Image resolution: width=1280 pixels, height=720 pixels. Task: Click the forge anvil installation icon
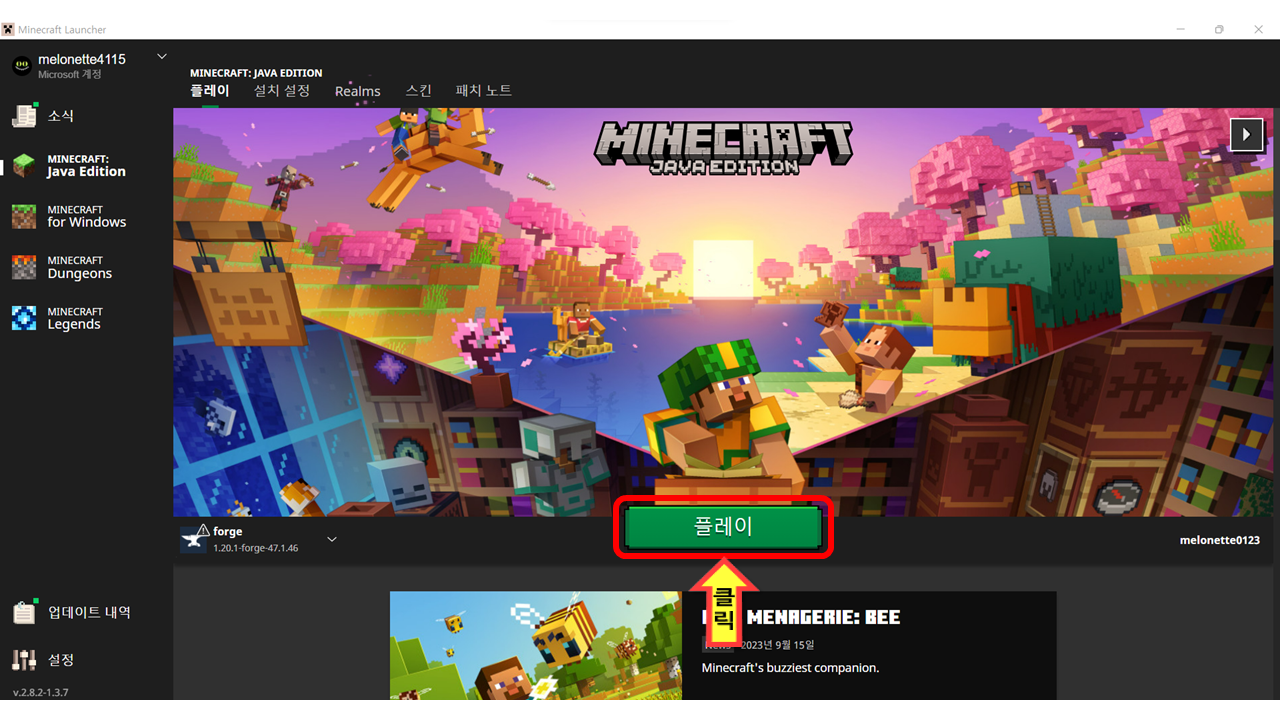[x=194, y=539]
